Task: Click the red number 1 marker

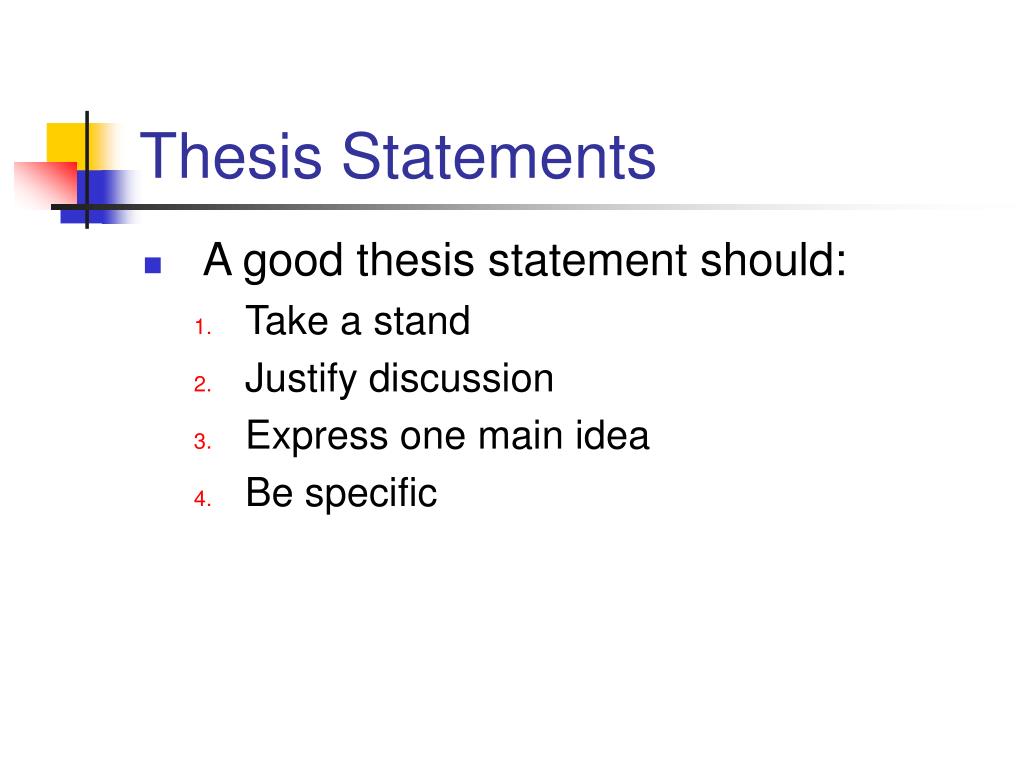Action: (x=202, y=327)
